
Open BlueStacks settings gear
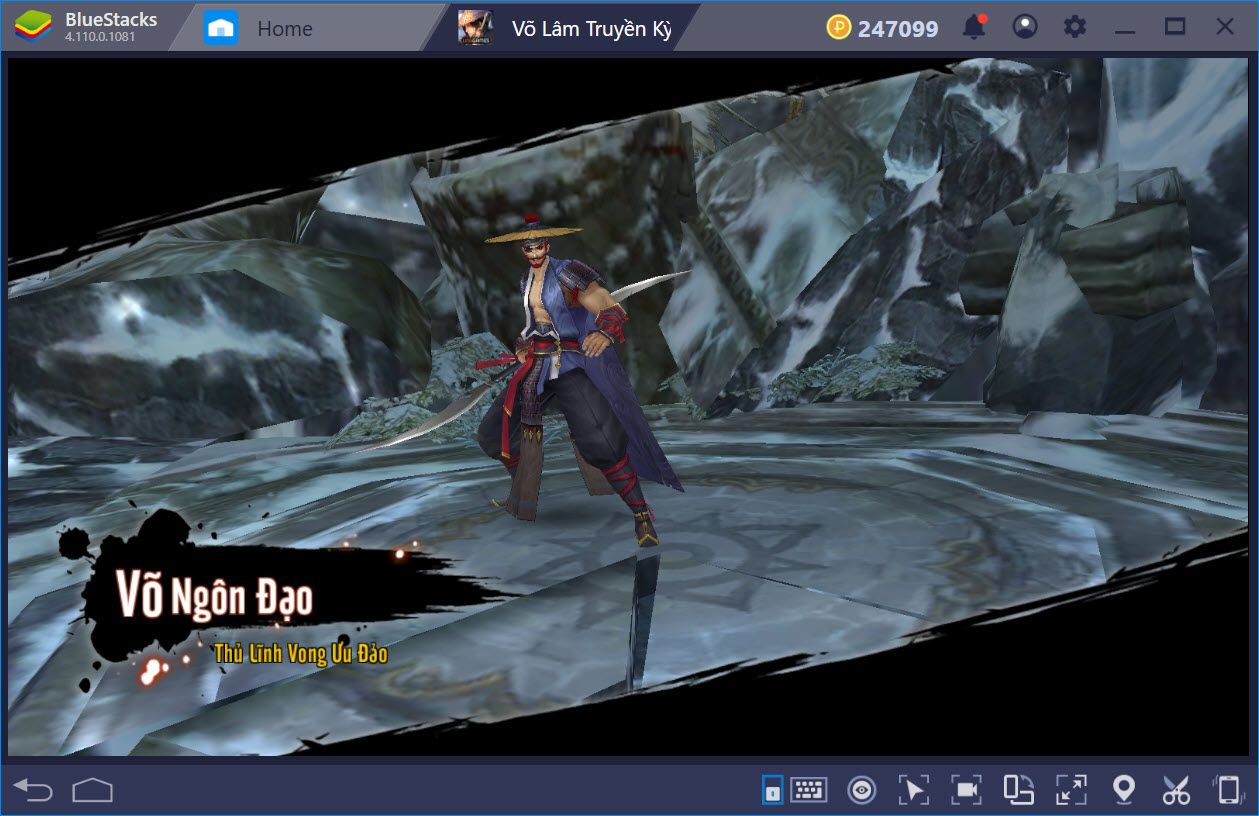pos(1075,27)
